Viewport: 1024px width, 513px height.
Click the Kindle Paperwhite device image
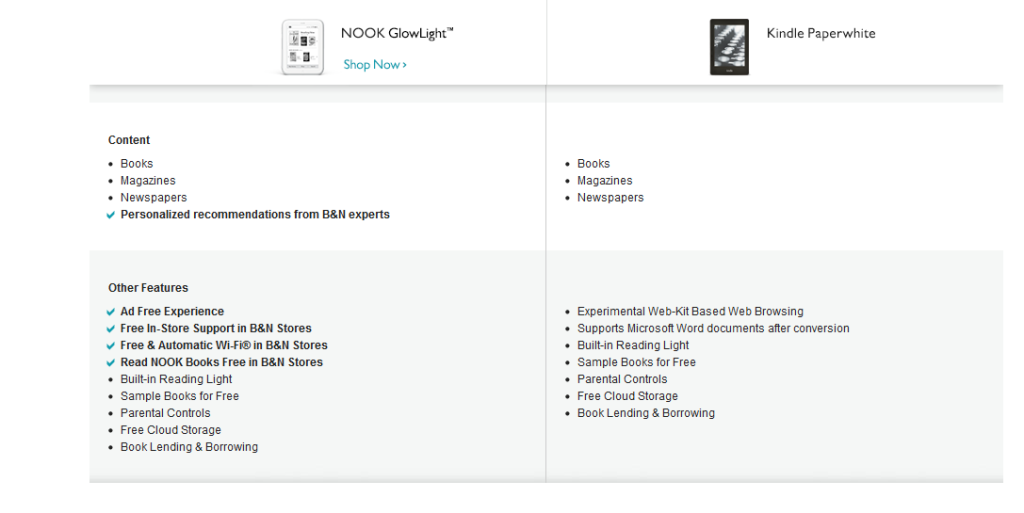click(729, 47)
